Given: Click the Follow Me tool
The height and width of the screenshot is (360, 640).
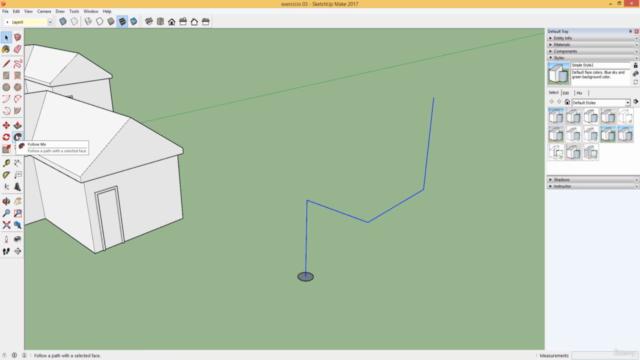Looking at the screenshot, I should click(x=18, y=137).
